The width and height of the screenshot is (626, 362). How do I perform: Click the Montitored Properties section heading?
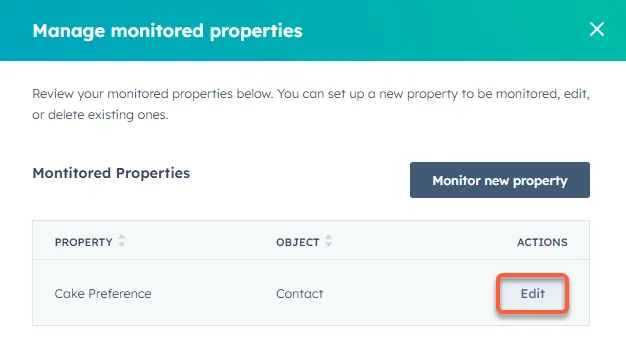111,173
